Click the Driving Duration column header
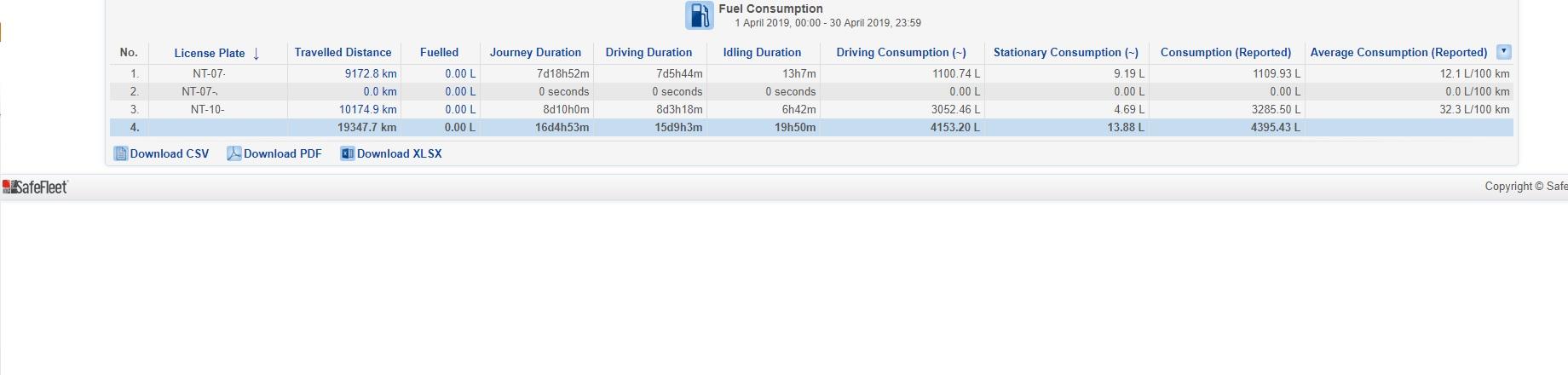1568x375 pixels. click(649, 53)
